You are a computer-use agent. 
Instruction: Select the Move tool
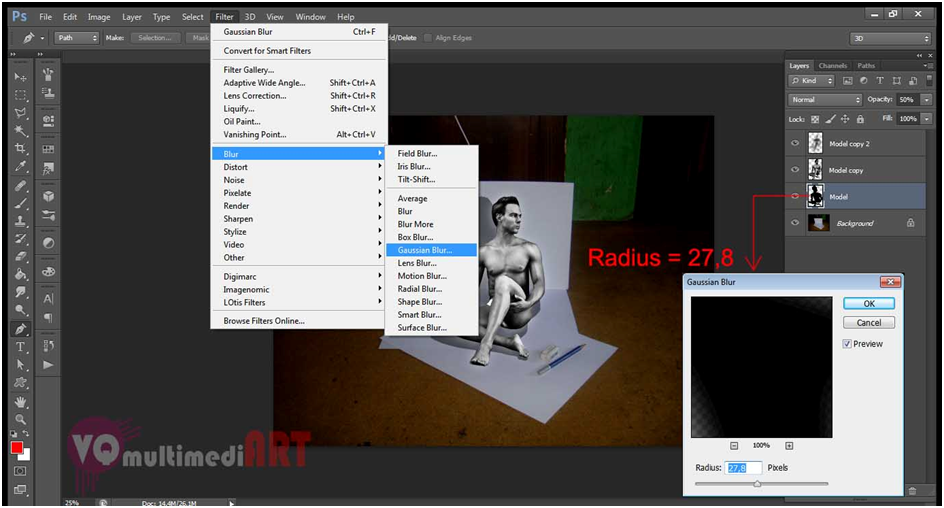[20, 77]
